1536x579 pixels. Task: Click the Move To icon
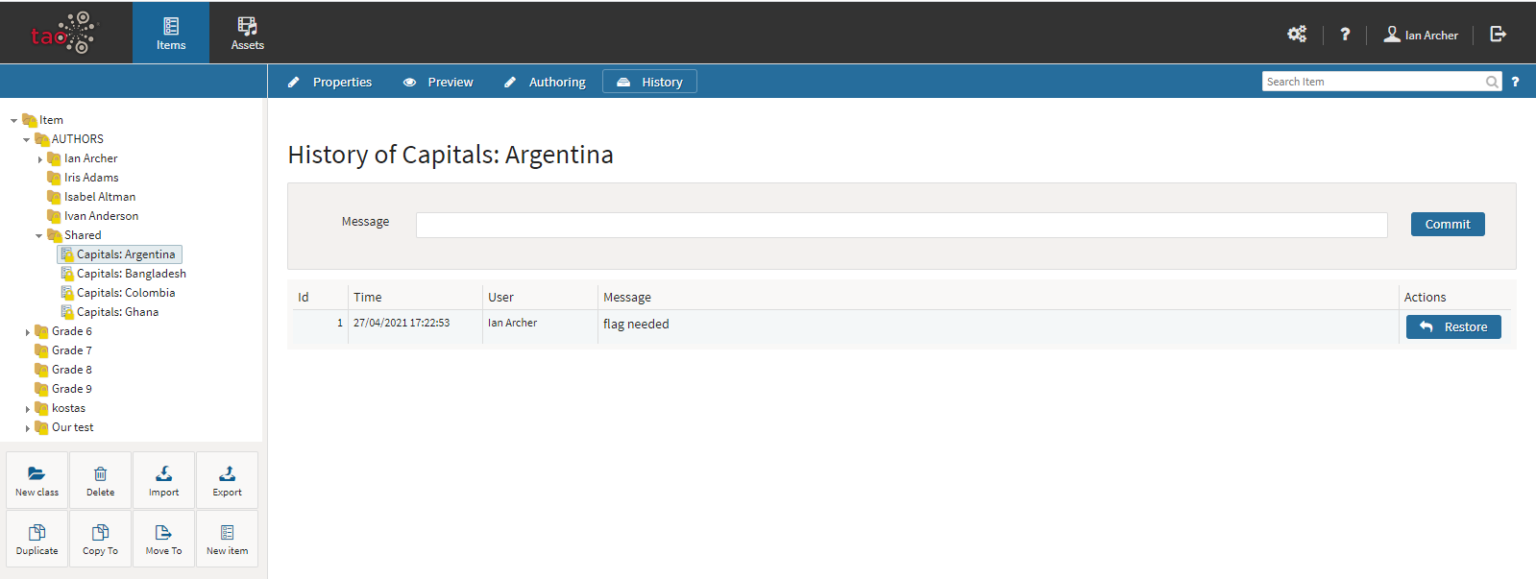pyautogui.click(x=164, y=533)
